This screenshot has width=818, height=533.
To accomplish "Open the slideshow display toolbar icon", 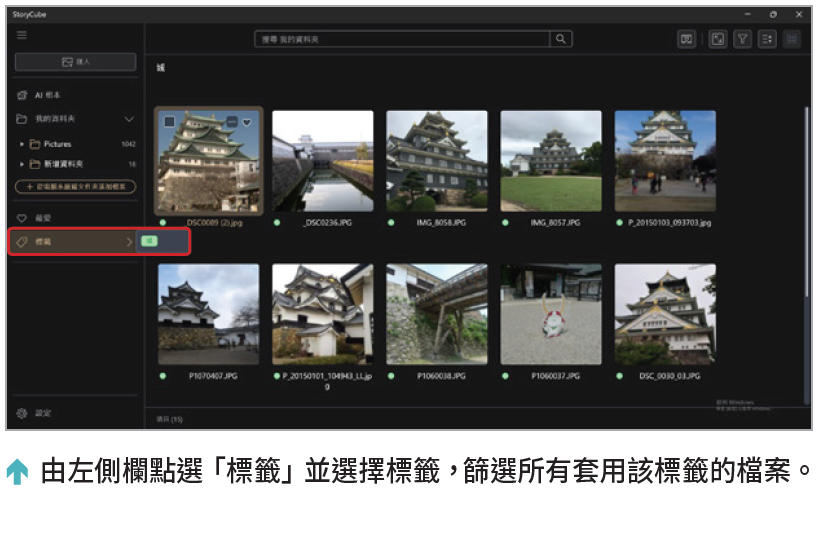I will (x=687, y=39).
